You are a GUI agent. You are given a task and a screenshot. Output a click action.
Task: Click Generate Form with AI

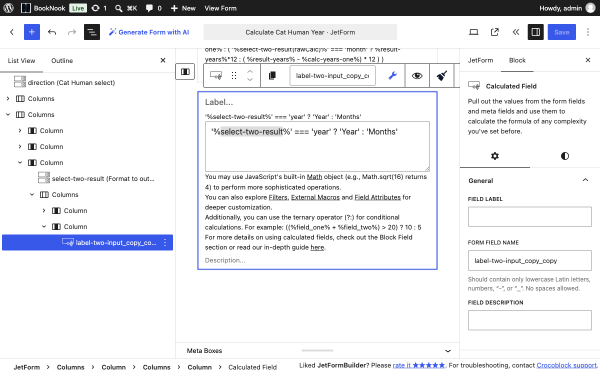pos(149,32)
